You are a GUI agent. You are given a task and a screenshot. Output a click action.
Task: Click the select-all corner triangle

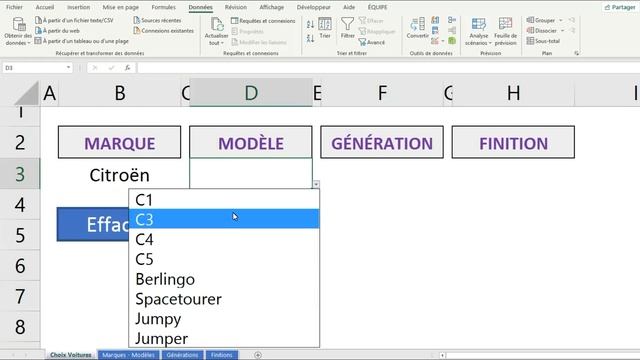[27, 93]
